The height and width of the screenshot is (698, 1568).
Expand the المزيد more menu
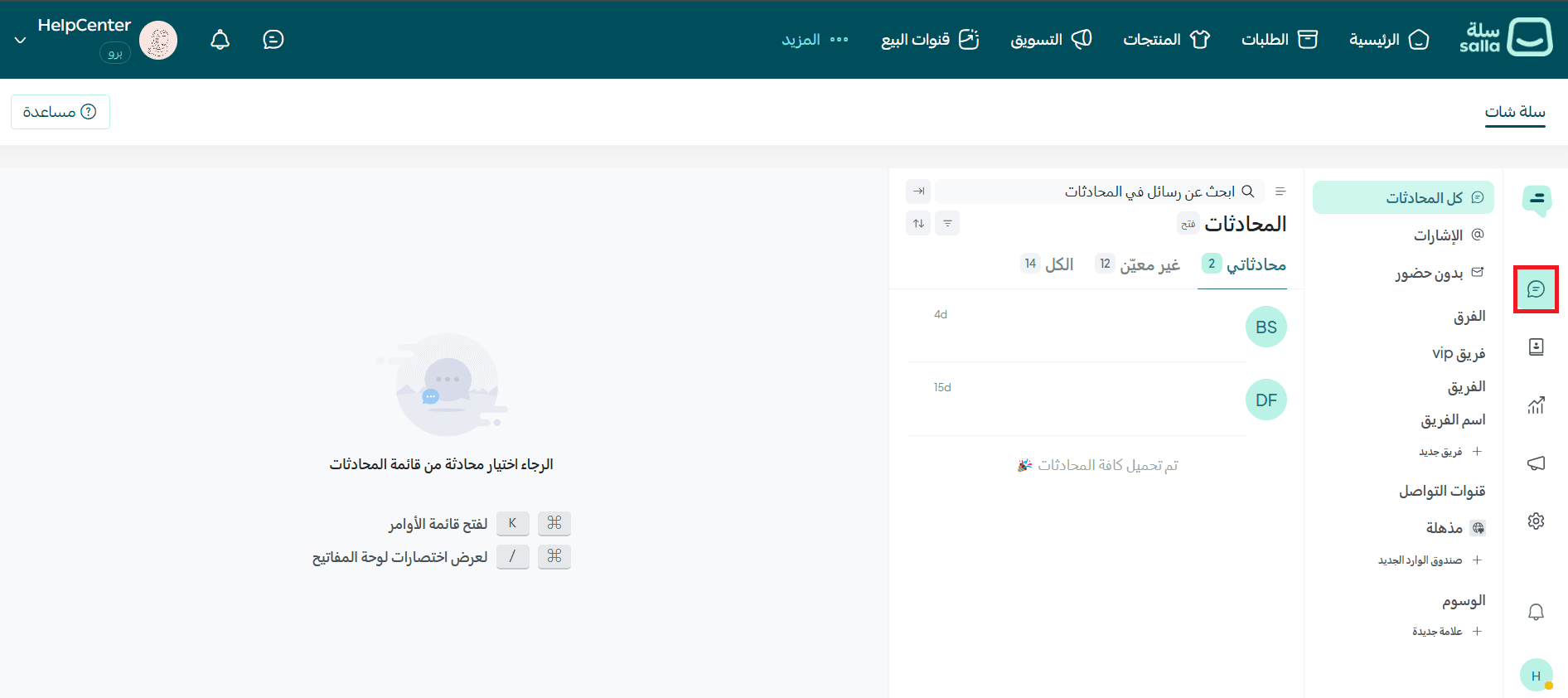click(815, 40)
